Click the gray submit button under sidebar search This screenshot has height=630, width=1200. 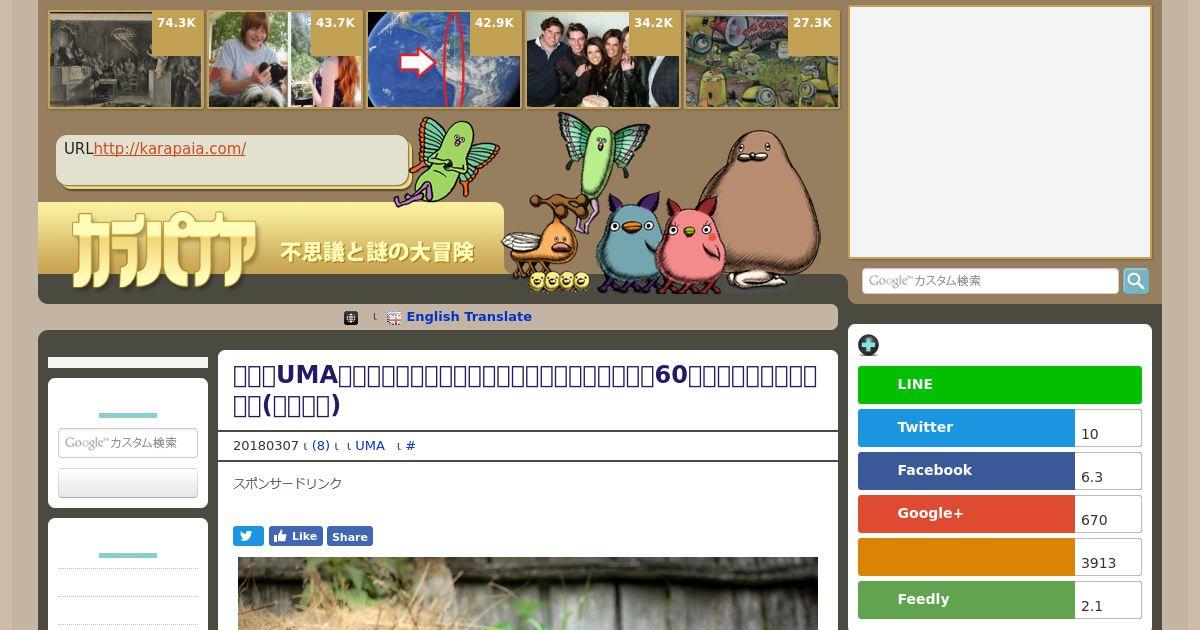128,483
